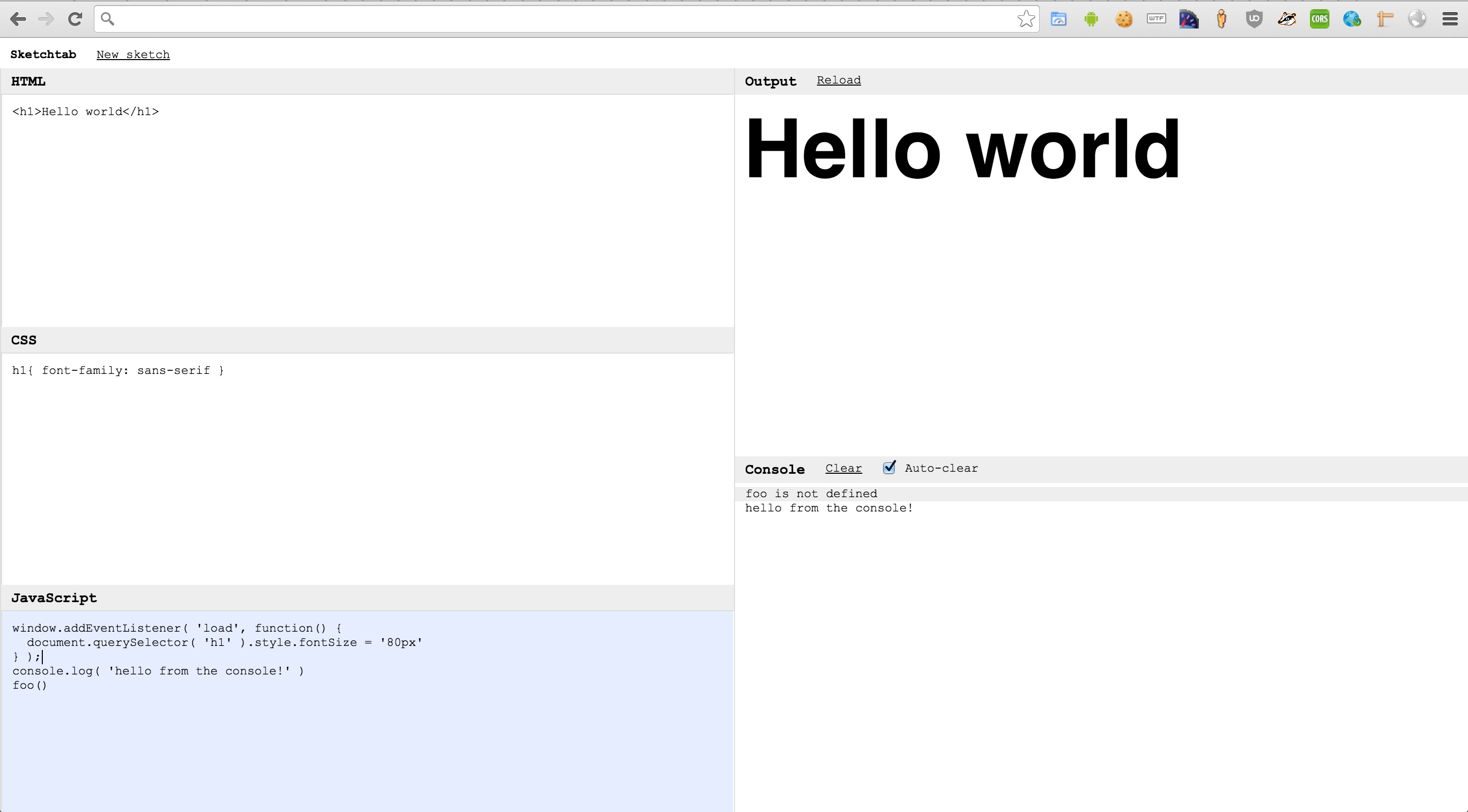Disable the Auto-clear checkbox
Image resolution: width=1468 pixels, height=812 pixels.
(x=889, y=468)
